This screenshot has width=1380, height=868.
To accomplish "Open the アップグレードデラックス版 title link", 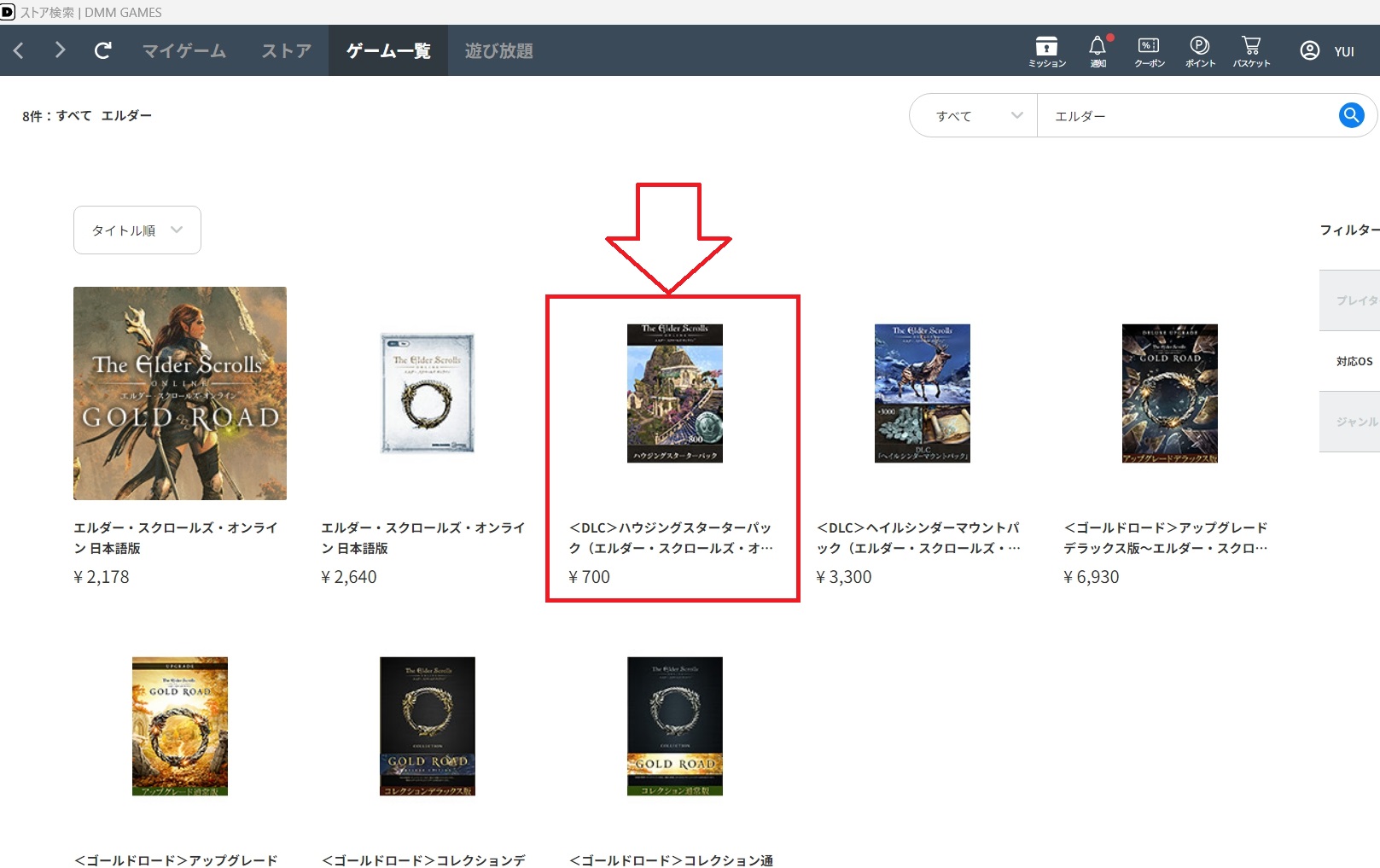I will 1166,538.
